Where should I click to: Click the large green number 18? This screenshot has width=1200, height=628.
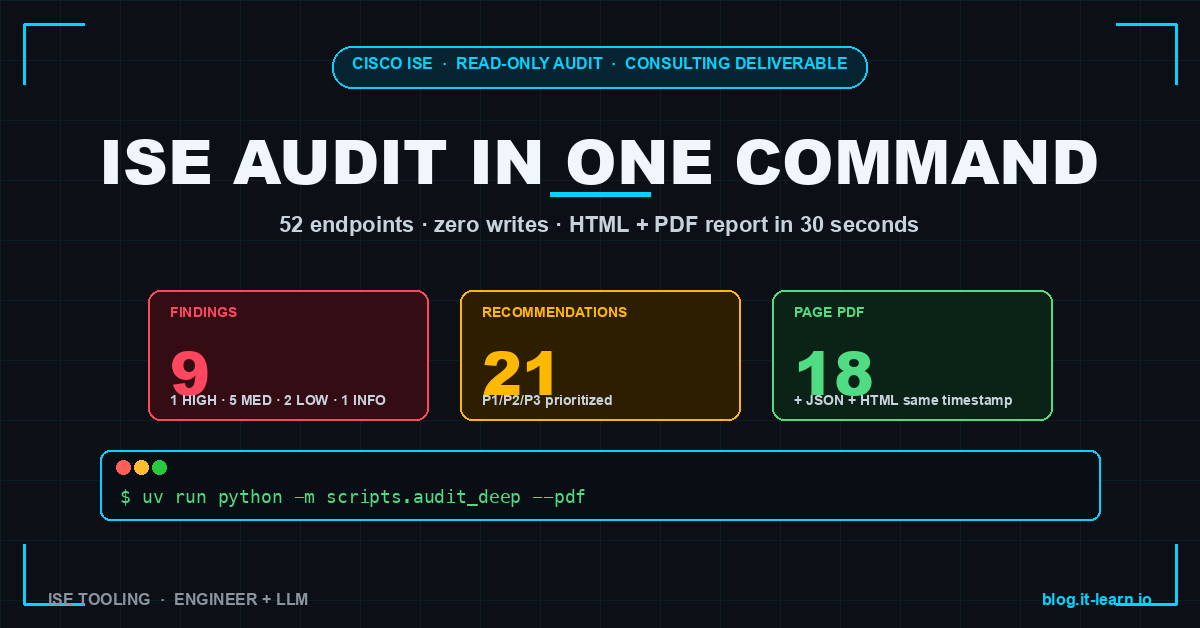click(x=834, y=372)
